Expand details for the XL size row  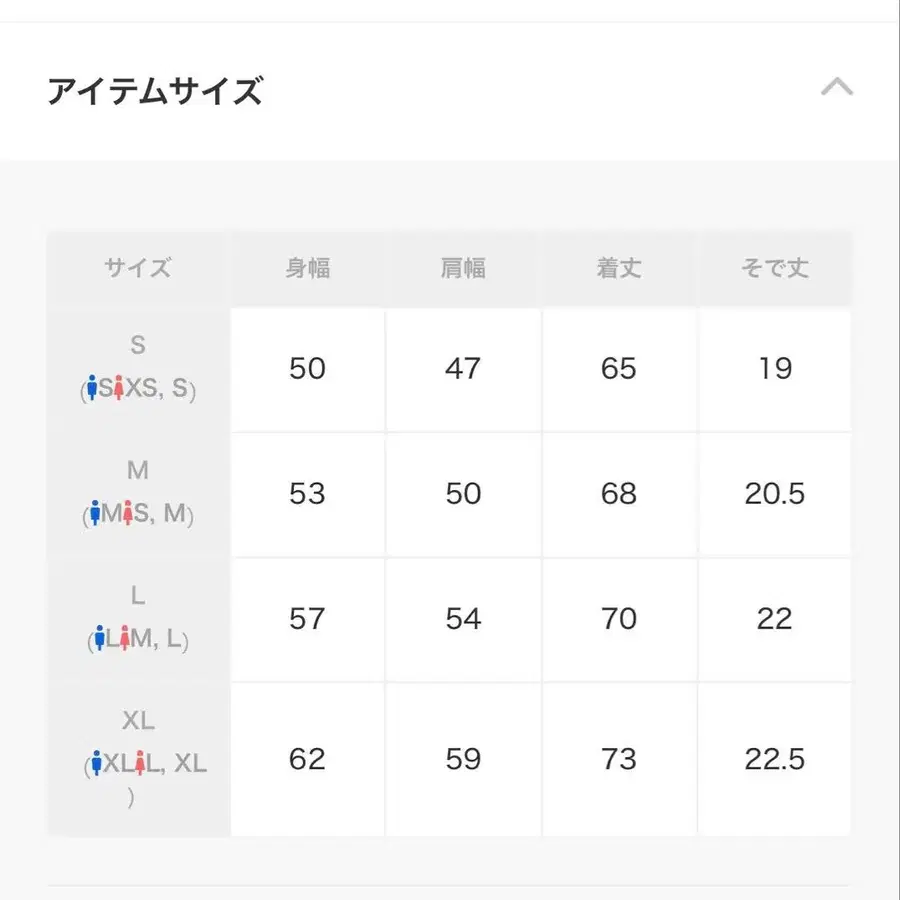point(140,758)
